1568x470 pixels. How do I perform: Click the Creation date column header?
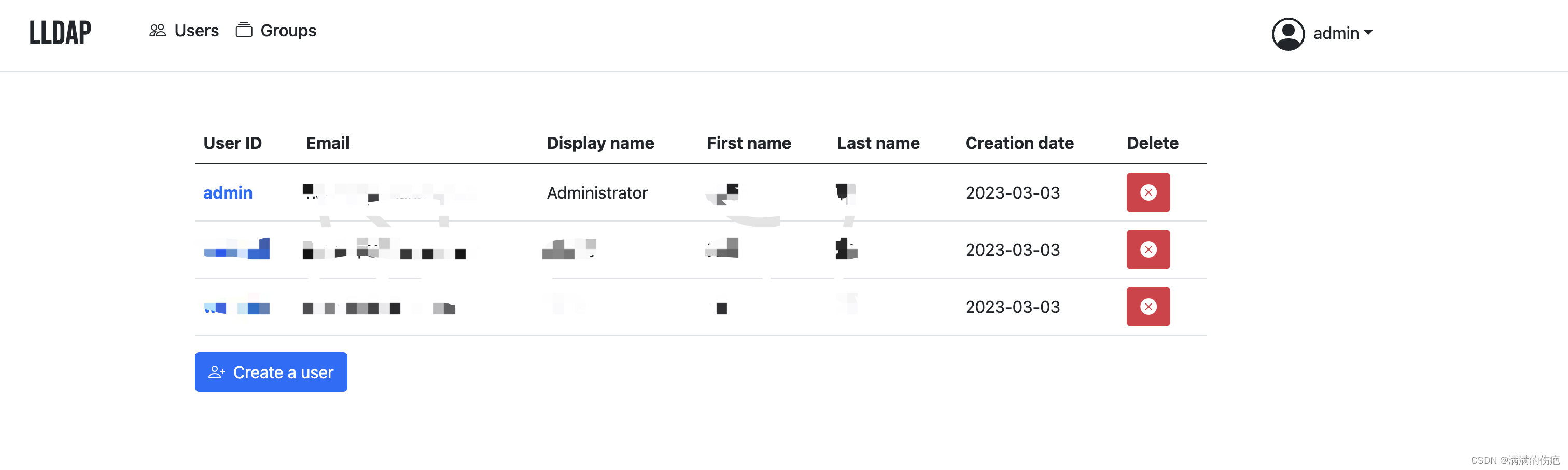point(1019,143)
